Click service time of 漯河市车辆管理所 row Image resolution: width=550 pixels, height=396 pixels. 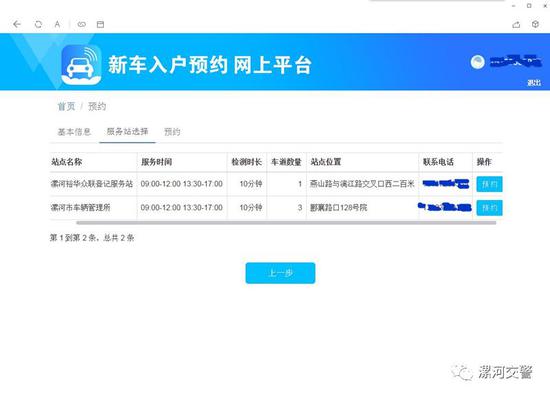(182, 208)
